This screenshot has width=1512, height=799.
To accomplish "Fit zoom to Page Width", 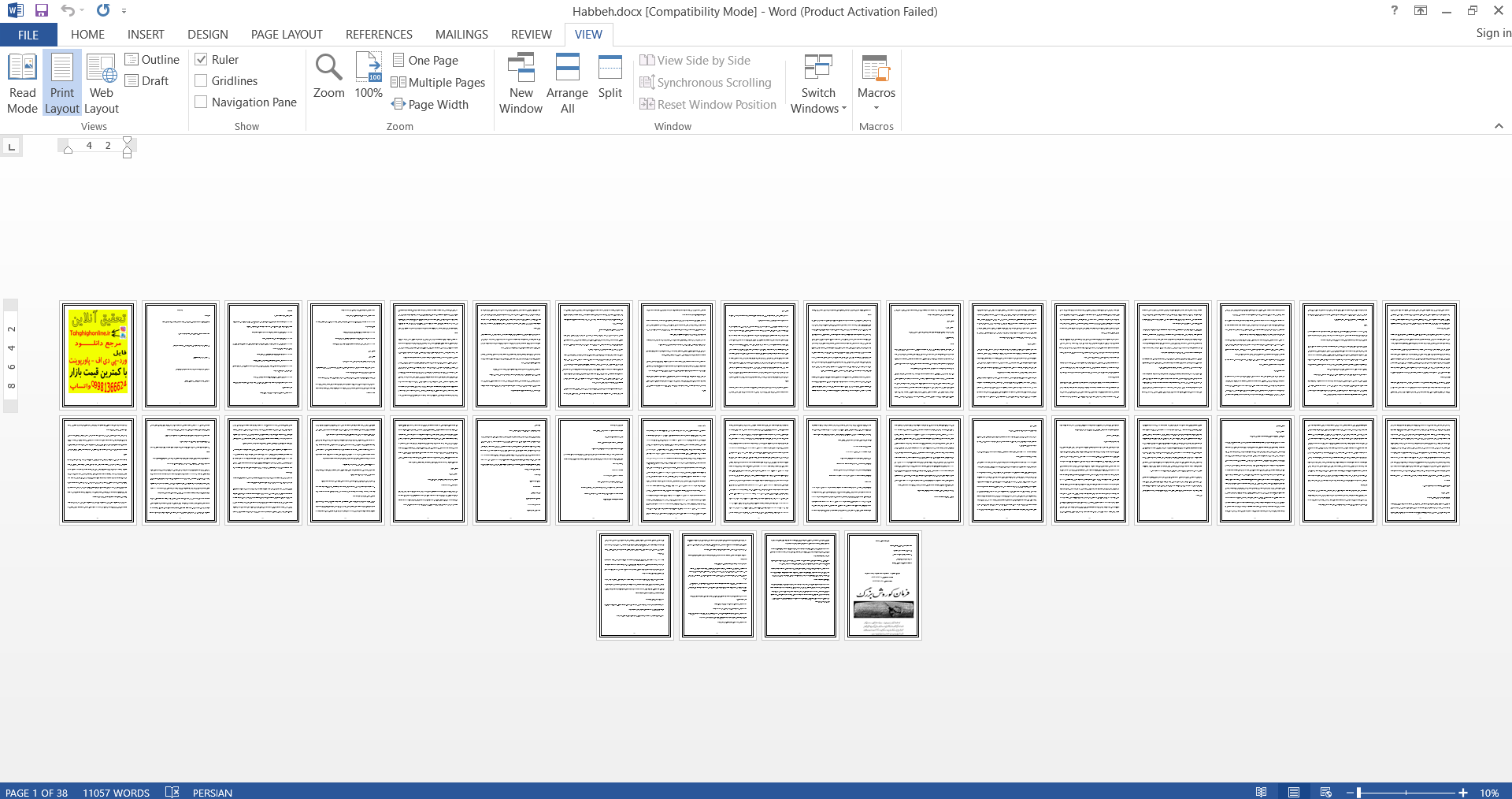I will pyautogui.click(x=430, y=105).
